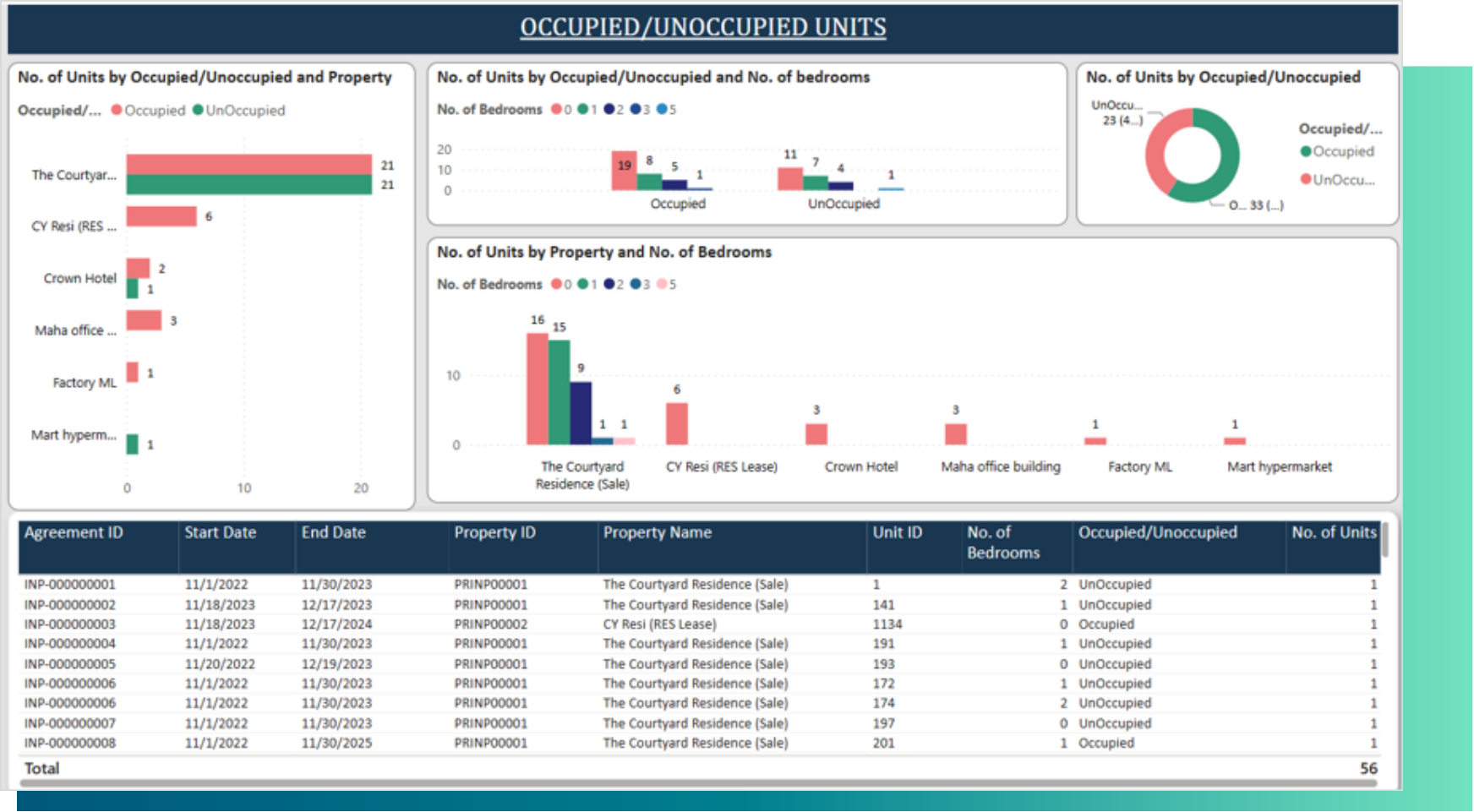
Task: Sort by Occupied/Unoccupied column header
Action: point(1156,533)
